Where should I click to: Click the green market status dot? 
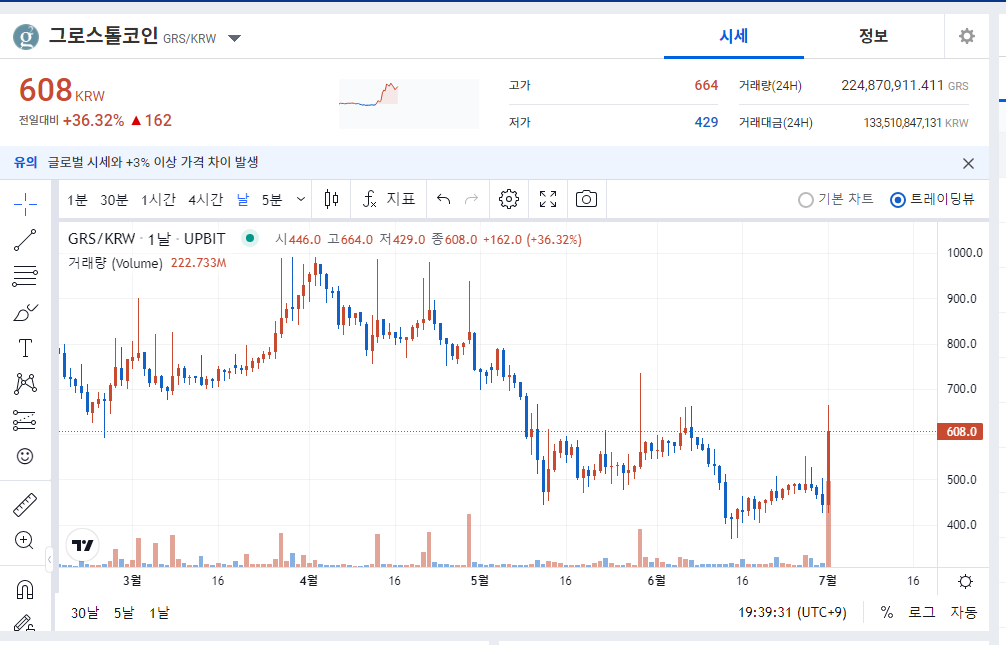250,239
